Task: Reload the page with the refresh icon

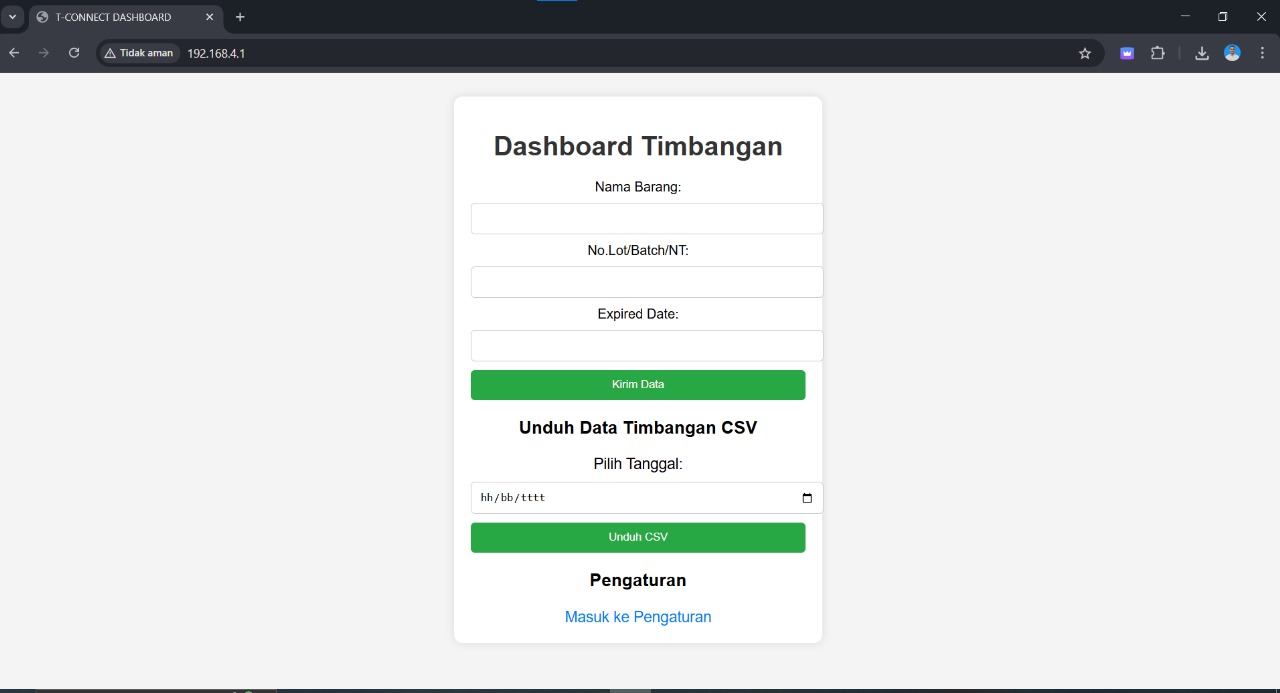Action: (x=74, y=53)
